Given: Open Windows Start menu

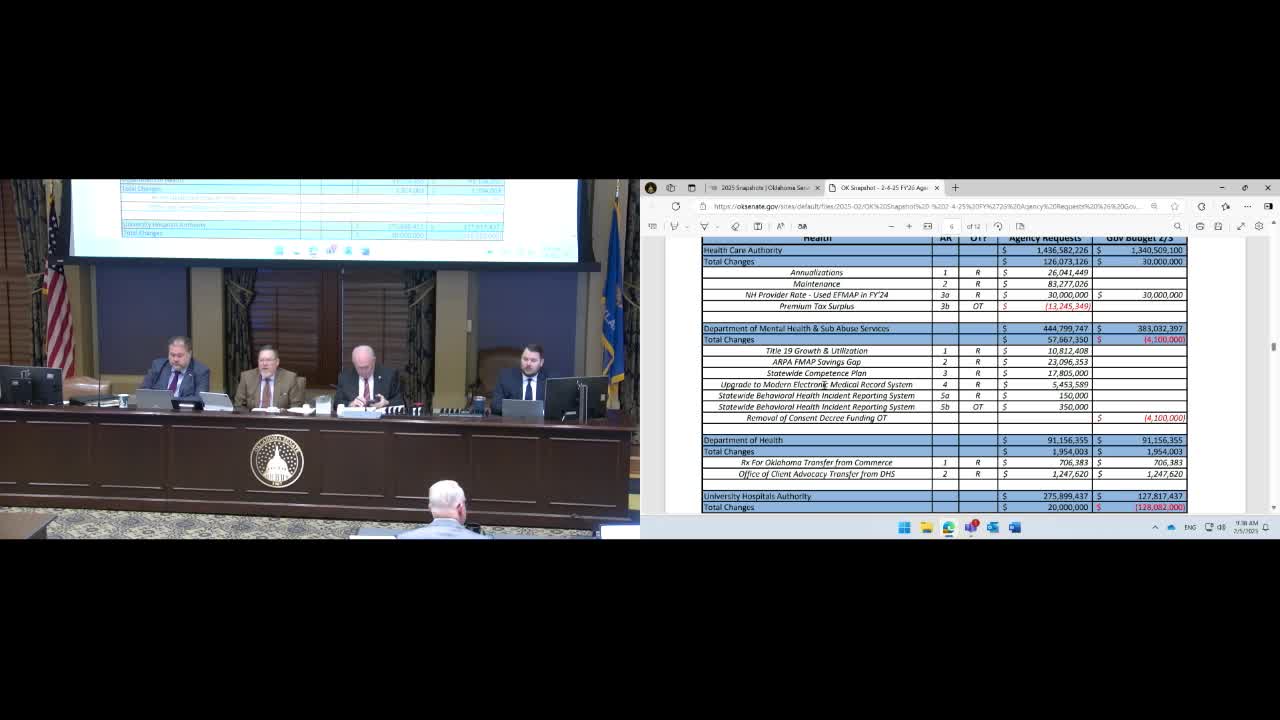Looking at the screenshot, I should click(x=904, y=527).
